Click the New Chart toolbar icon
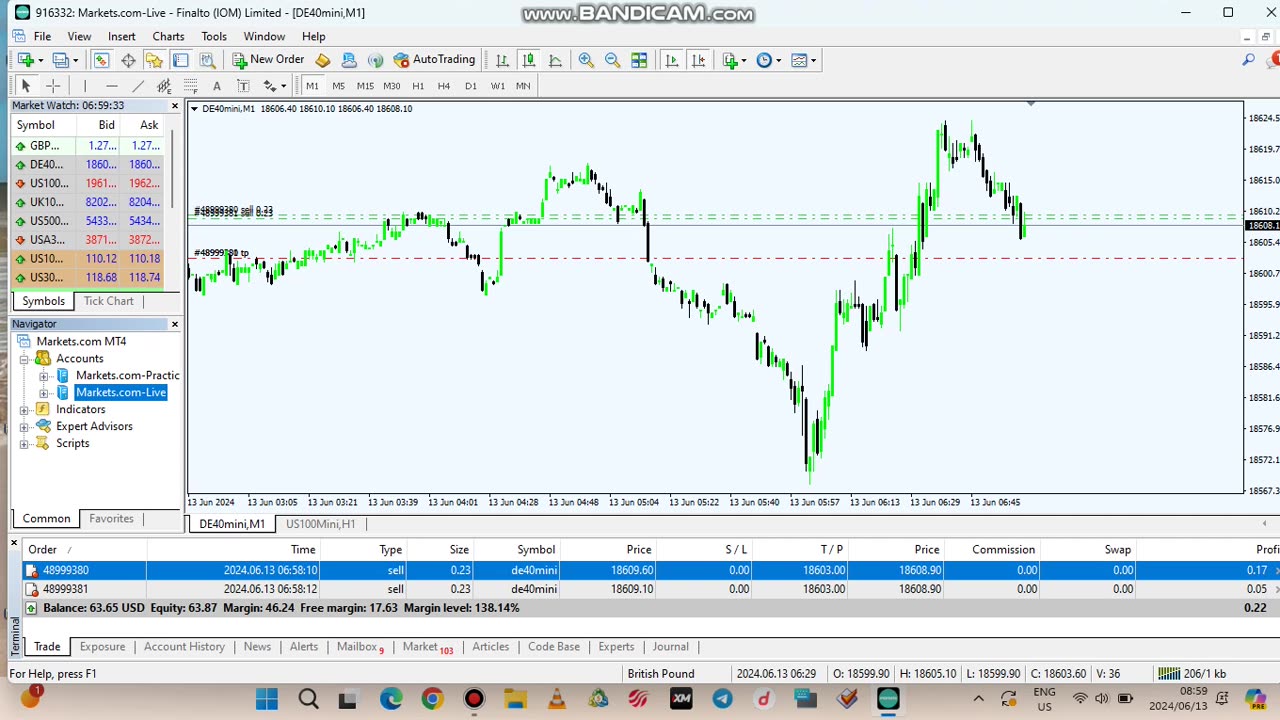1280x720 pixels. pyautogui.click(x=26, y=60)
